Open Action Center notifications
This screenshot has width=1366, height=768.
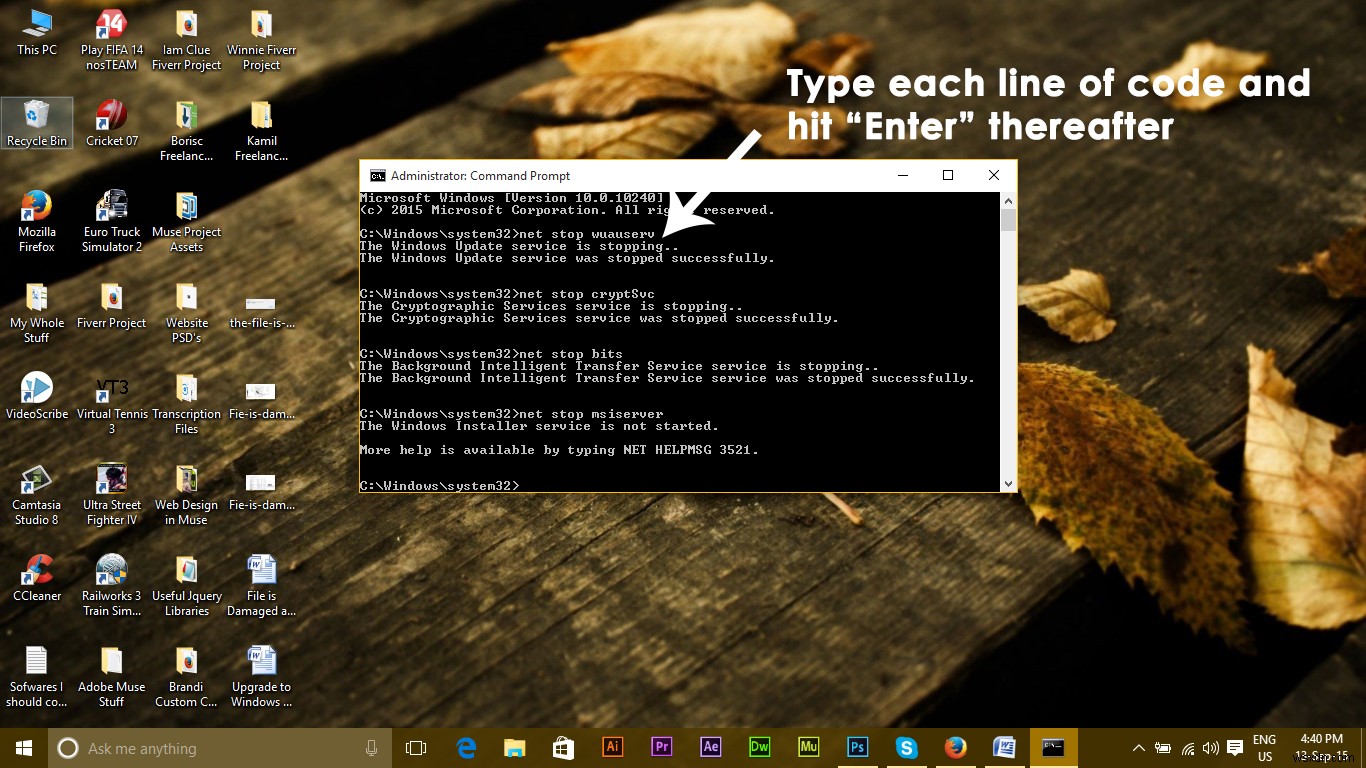(1235, 748)
